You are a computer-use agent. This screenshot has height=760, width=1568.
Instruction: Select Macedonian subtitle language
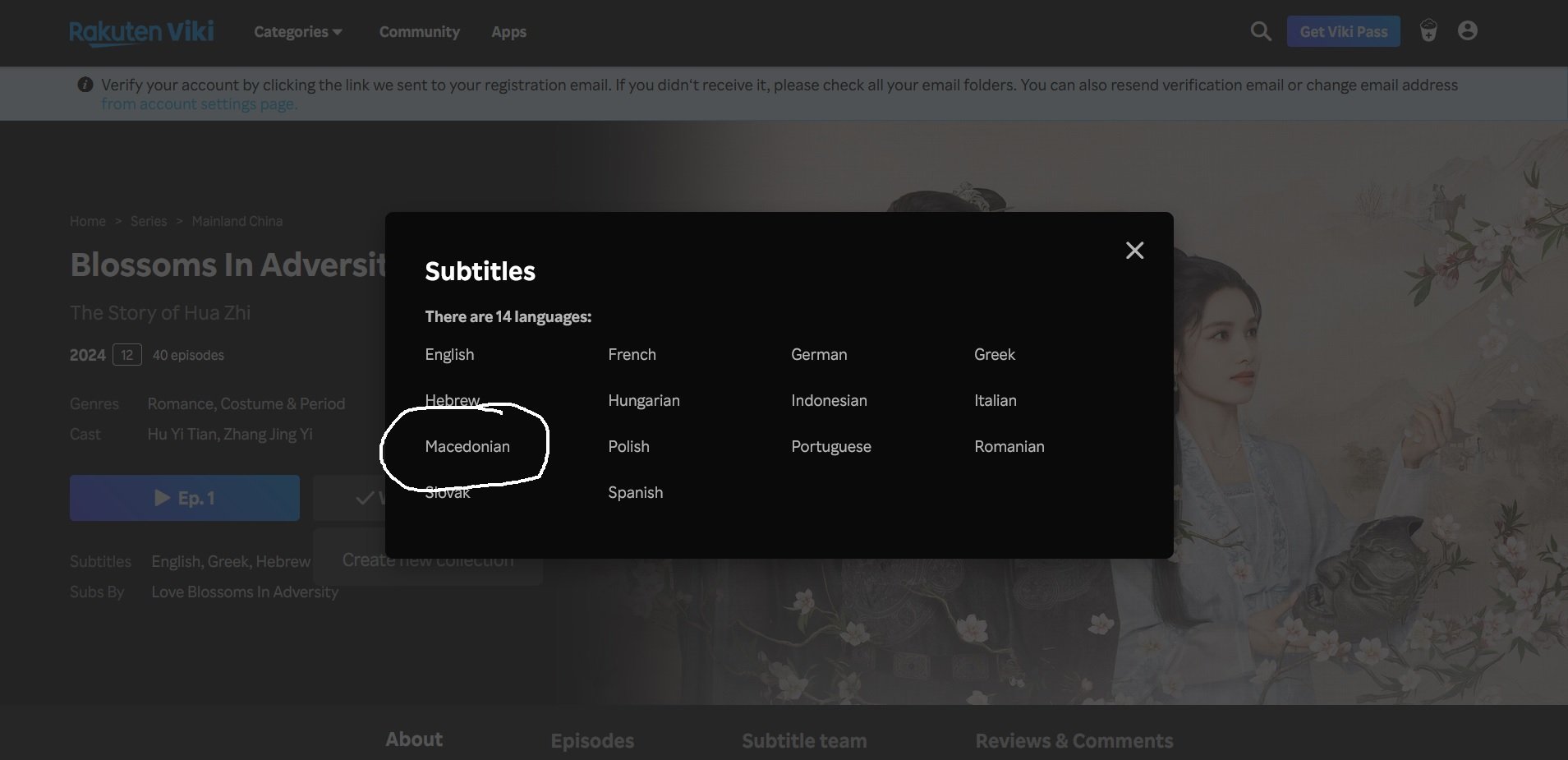click(x=467, y=446)
